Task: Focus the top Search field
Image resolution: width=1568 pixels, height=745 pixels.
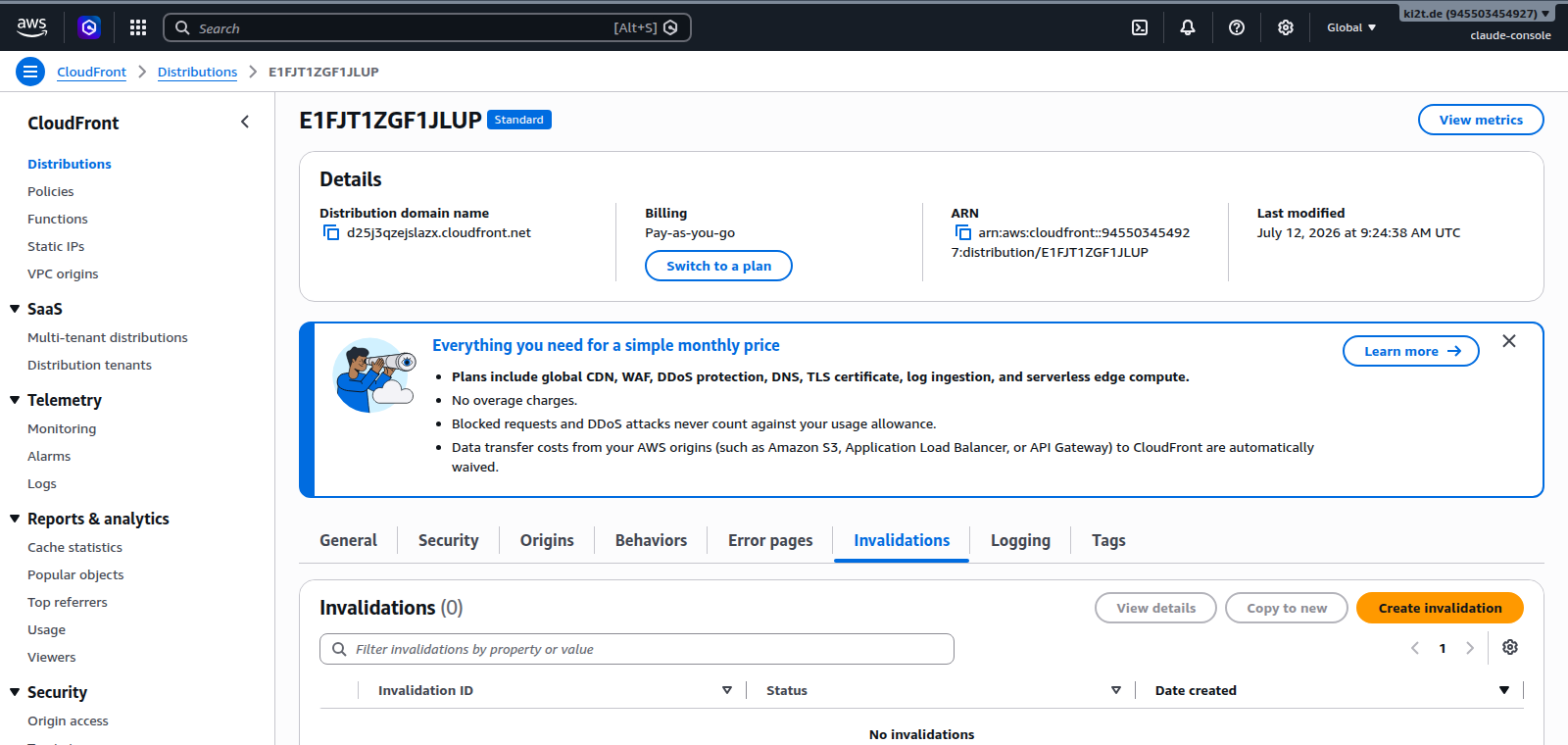Action: [427, 27]
